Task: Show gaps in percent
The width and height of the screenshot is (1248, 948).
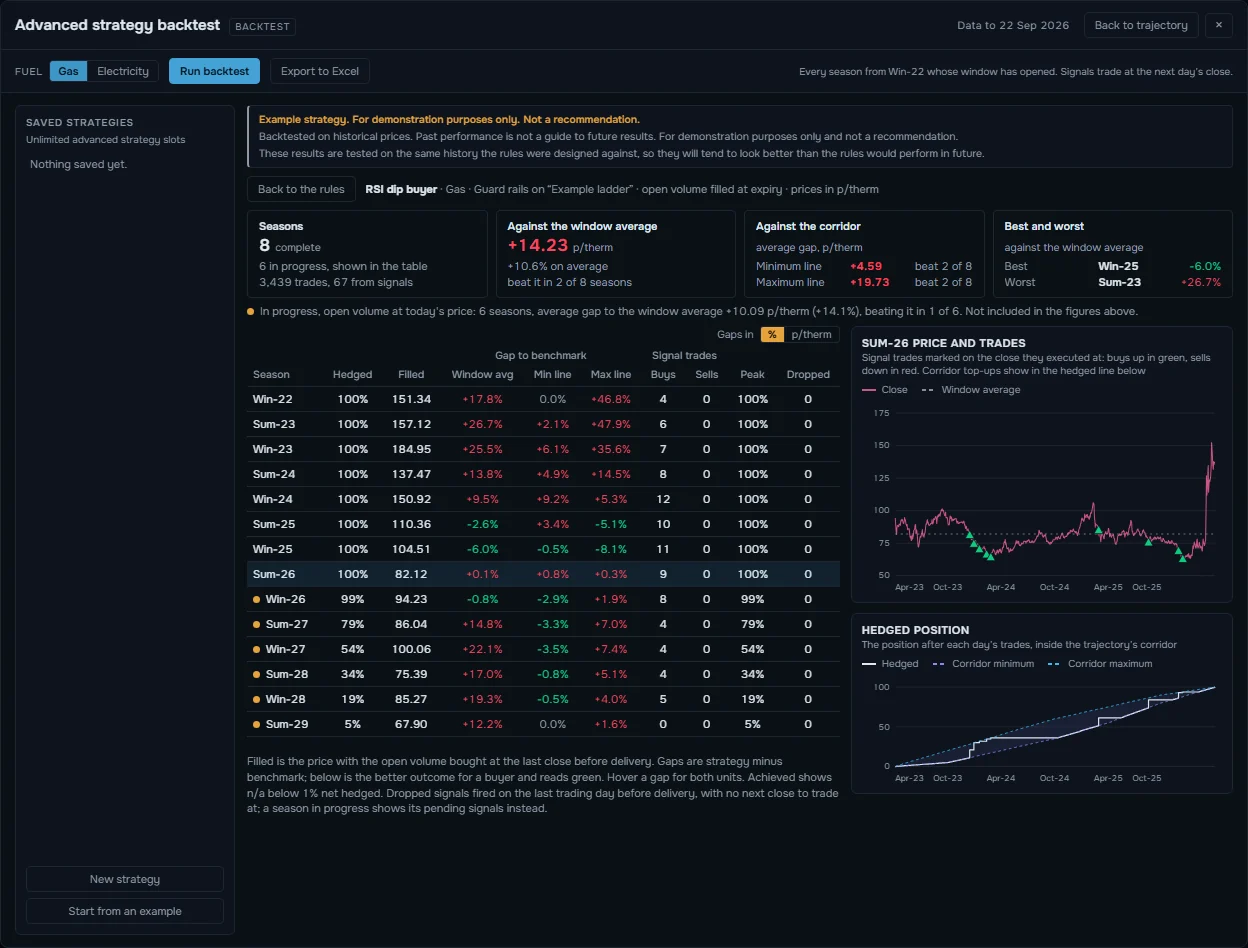Action: click(771, 335)
